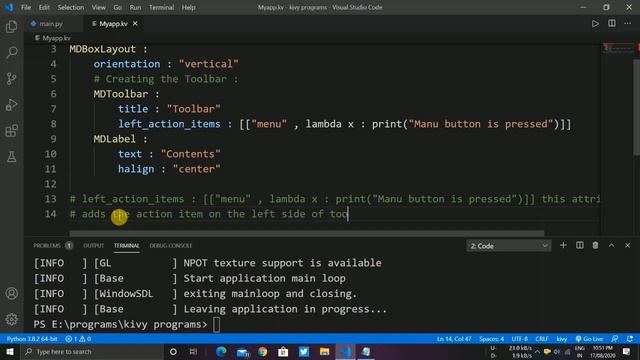The image size is (640, 360).
Task: Open the Extensions view
Action: pos(11,131)
